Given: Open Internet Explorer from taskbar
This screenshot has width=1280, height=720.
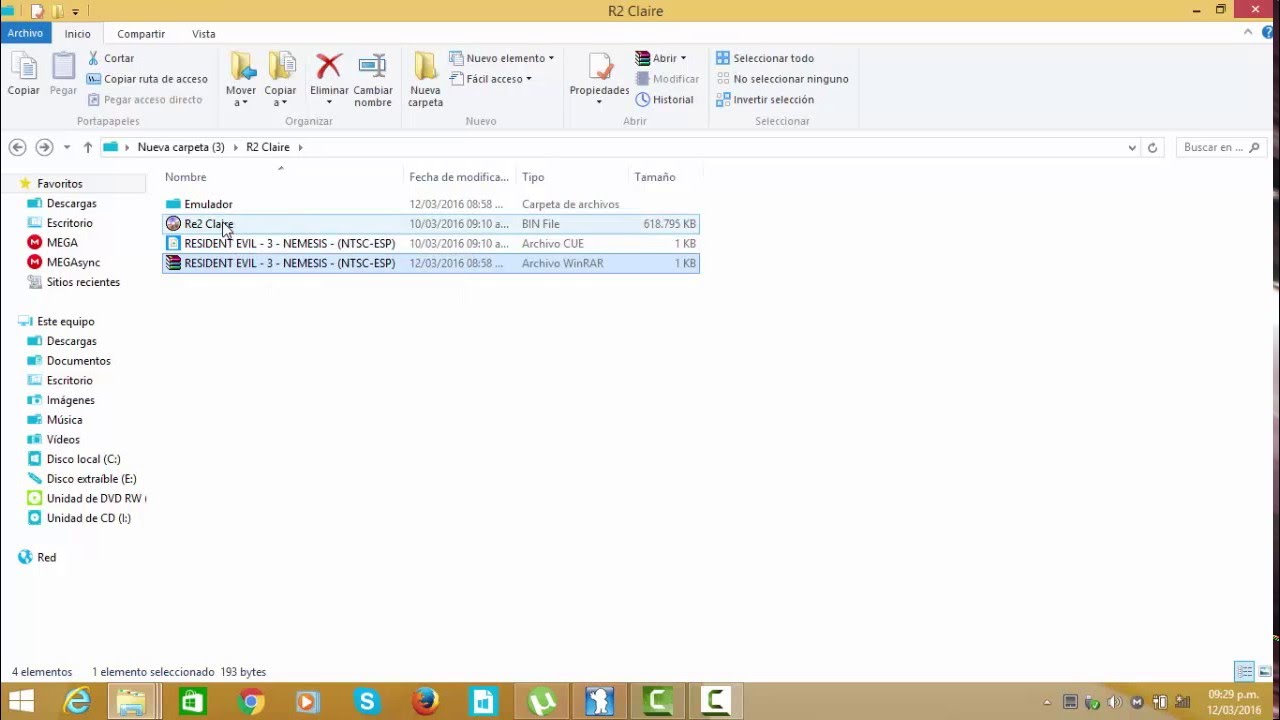Looking at the screenshot, I should tap(77, 702).
